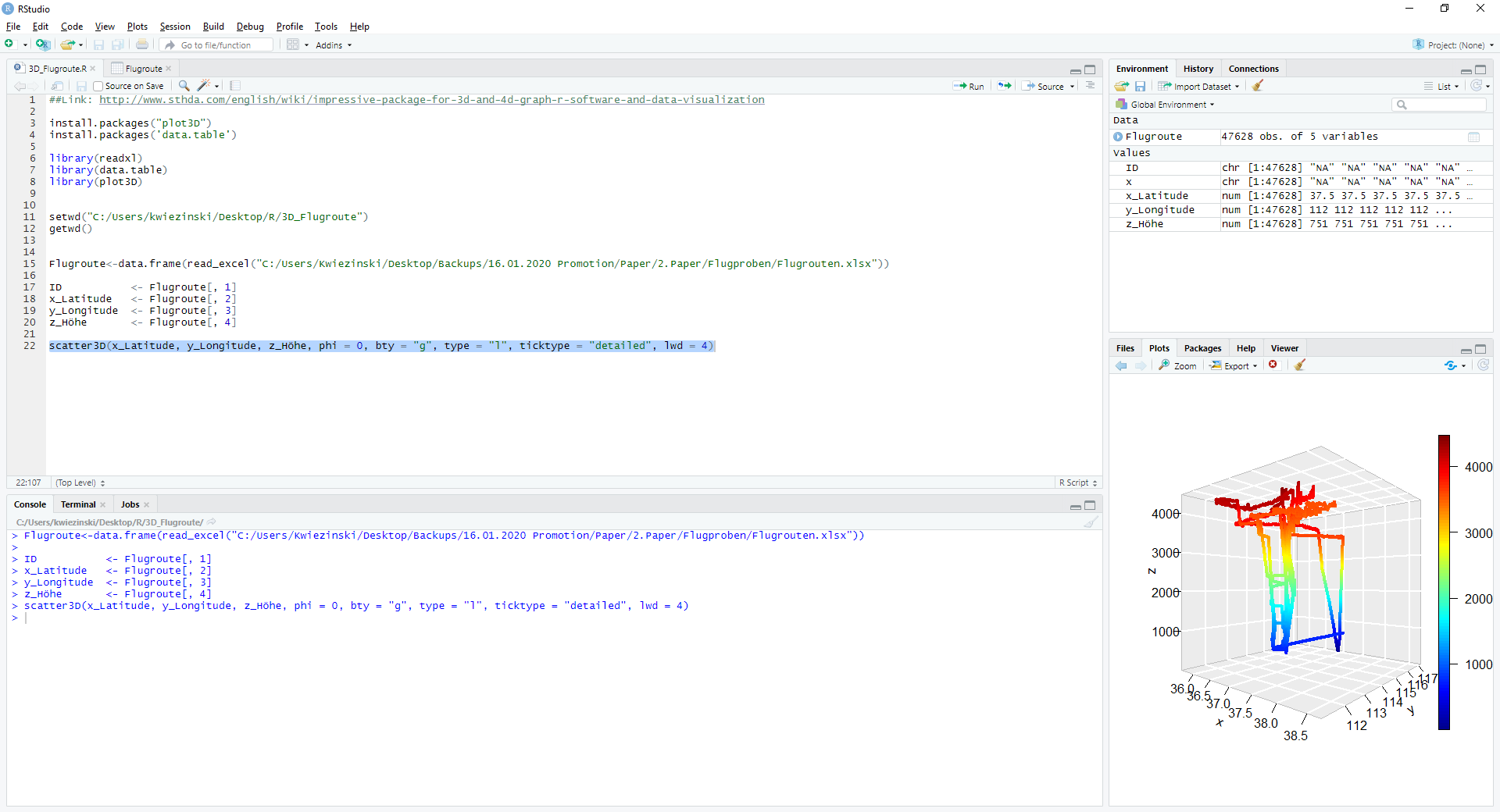Click the Run button in the editor toolbar
1500x812 pixels.
coord(969,86)
